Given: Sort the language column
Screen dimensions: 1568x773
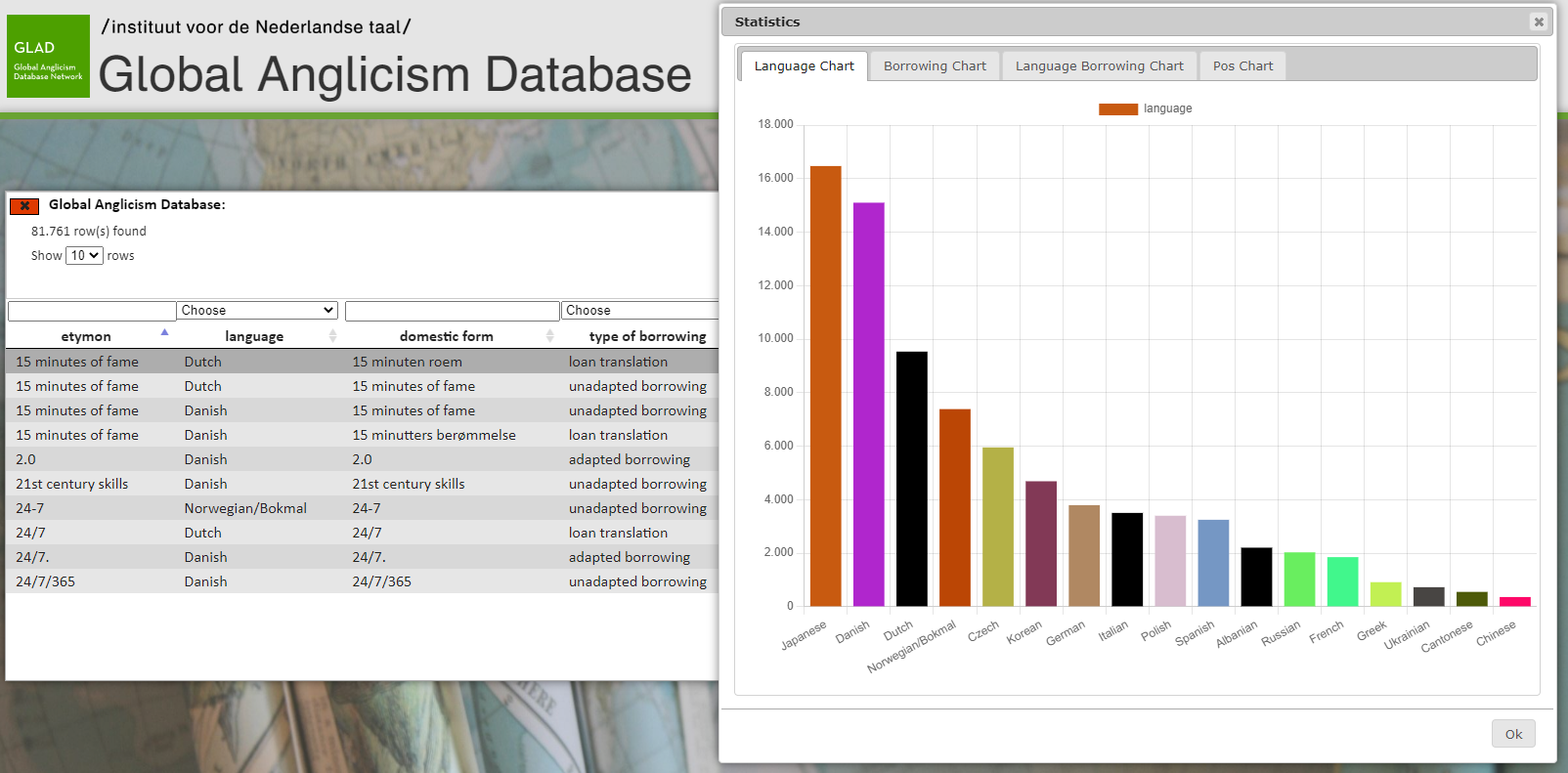Looking at the screenshot, I should (x=332, y=336).
